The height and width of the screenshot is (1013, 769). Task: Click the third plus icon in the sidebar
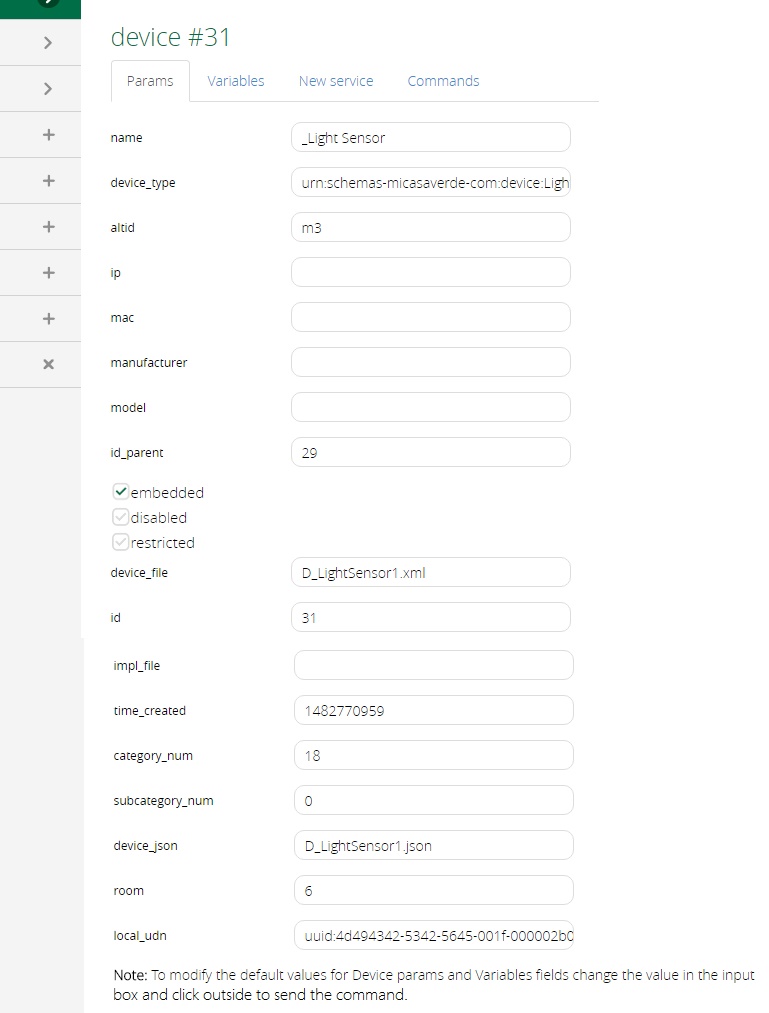(x=47, y=227)
